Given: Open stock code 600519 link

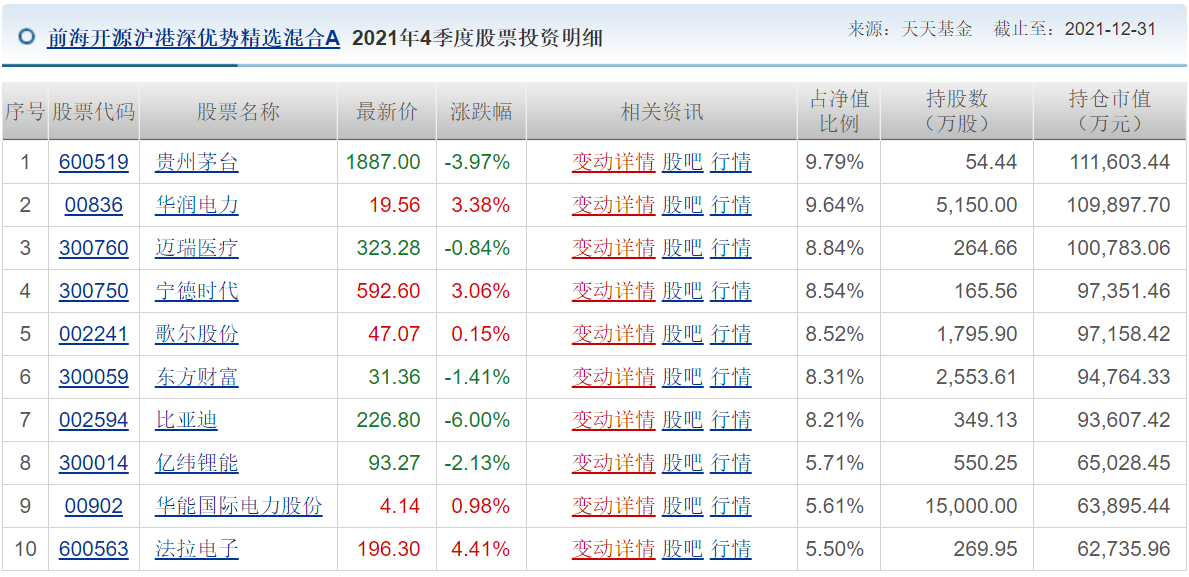Looking at the screenshot, I should pyautogui.click(x=93, y=161).
